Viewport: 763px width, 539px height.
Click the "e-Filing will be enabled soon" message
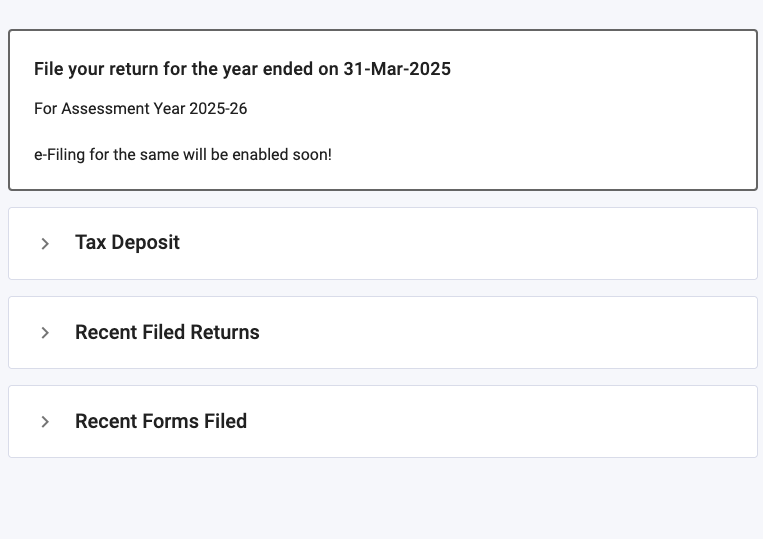tap(182, 155)
